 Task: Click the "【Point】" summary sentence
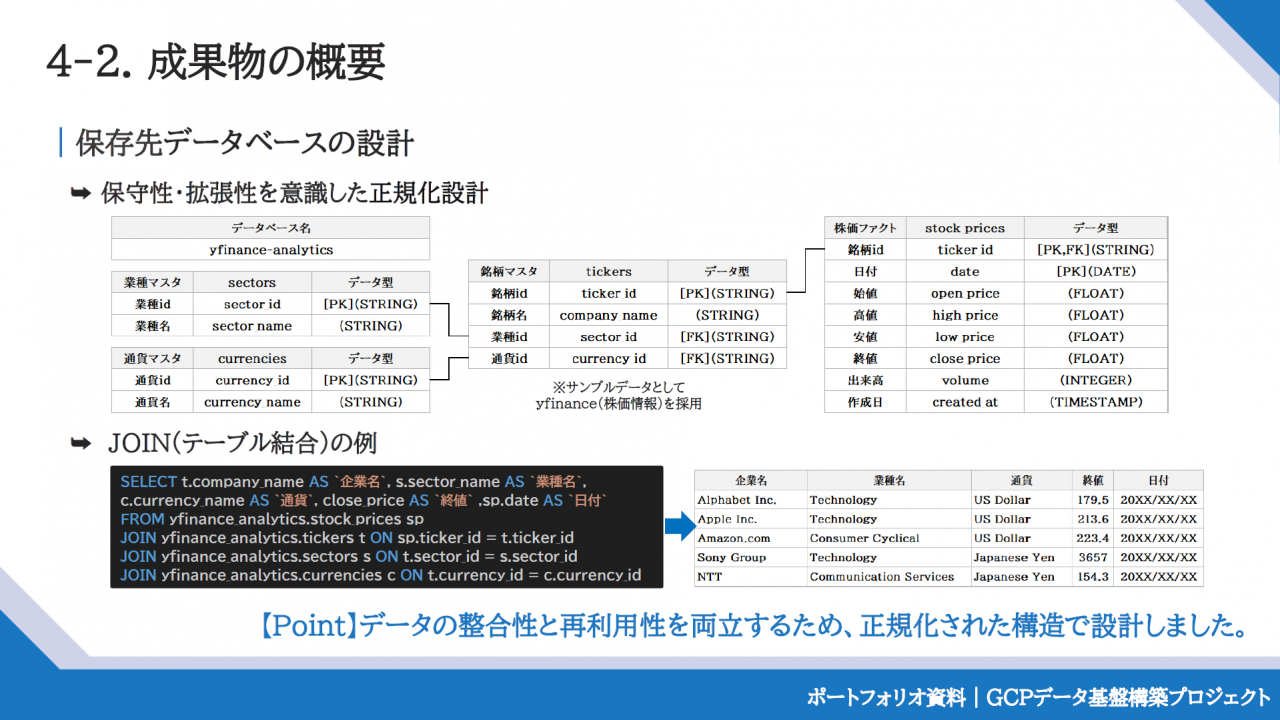click(x=752, y=626)
